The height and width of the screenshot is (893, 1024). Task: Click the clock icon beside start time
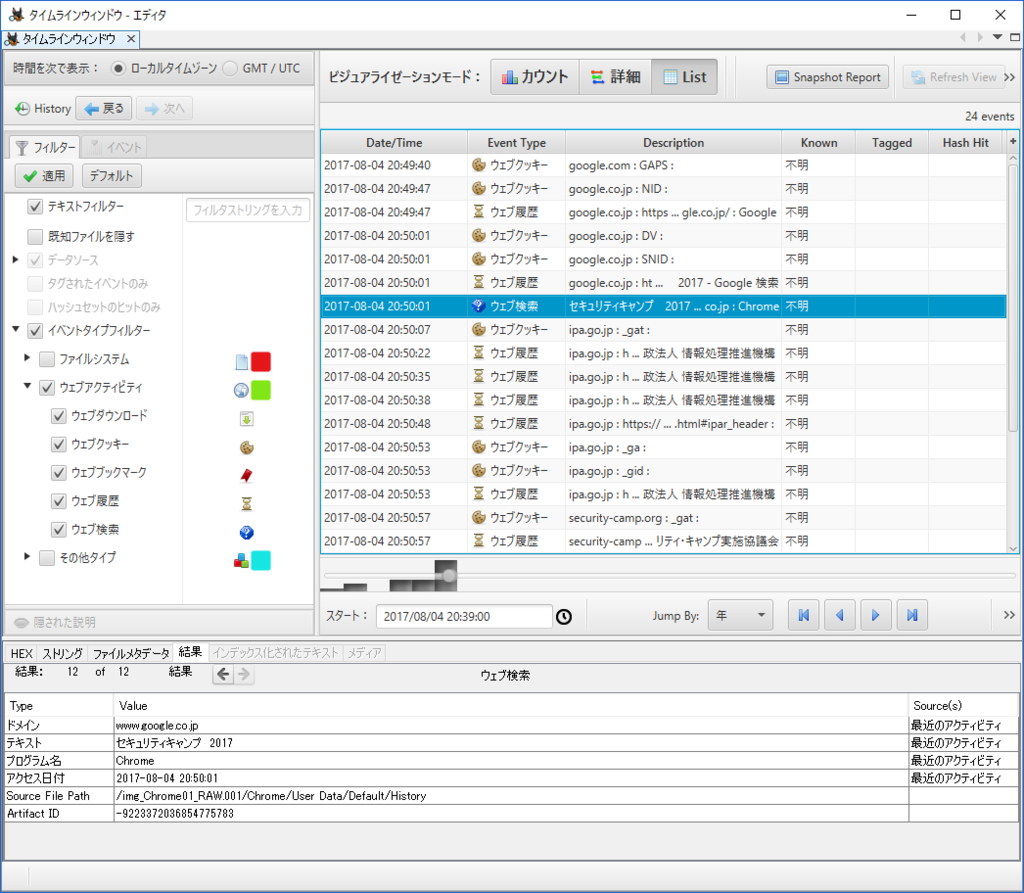pos(564,616)
